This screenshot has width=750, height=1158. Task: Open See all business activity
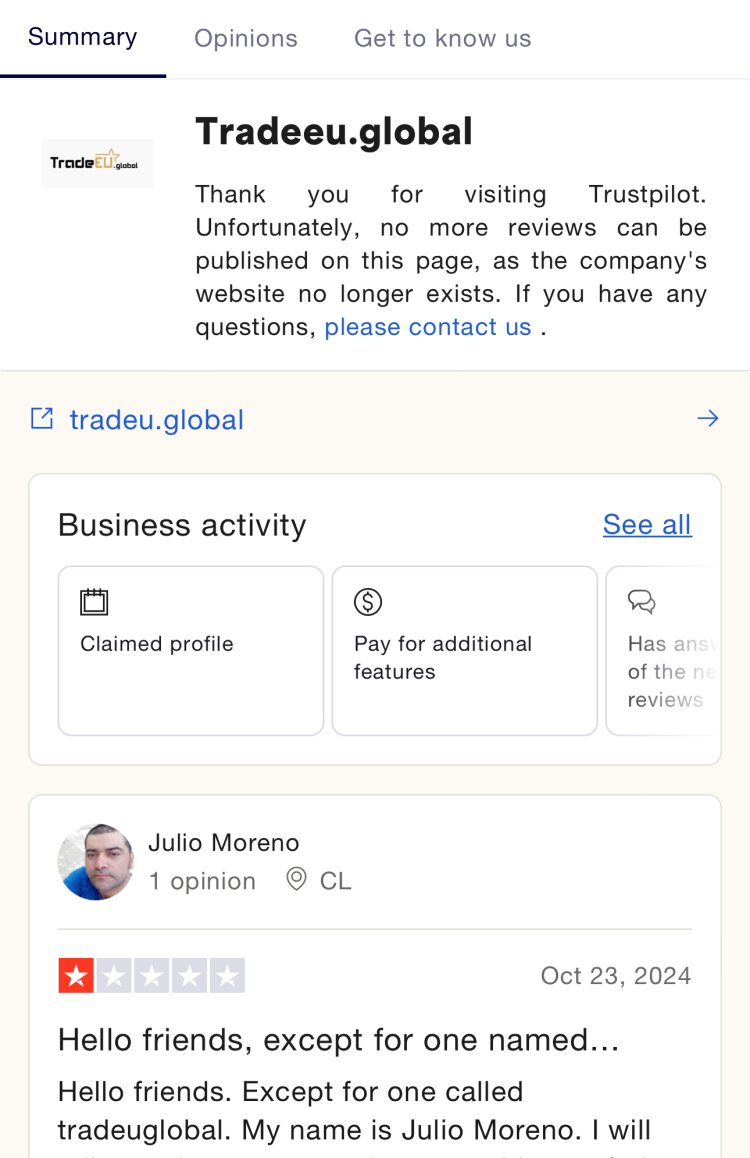647,525
